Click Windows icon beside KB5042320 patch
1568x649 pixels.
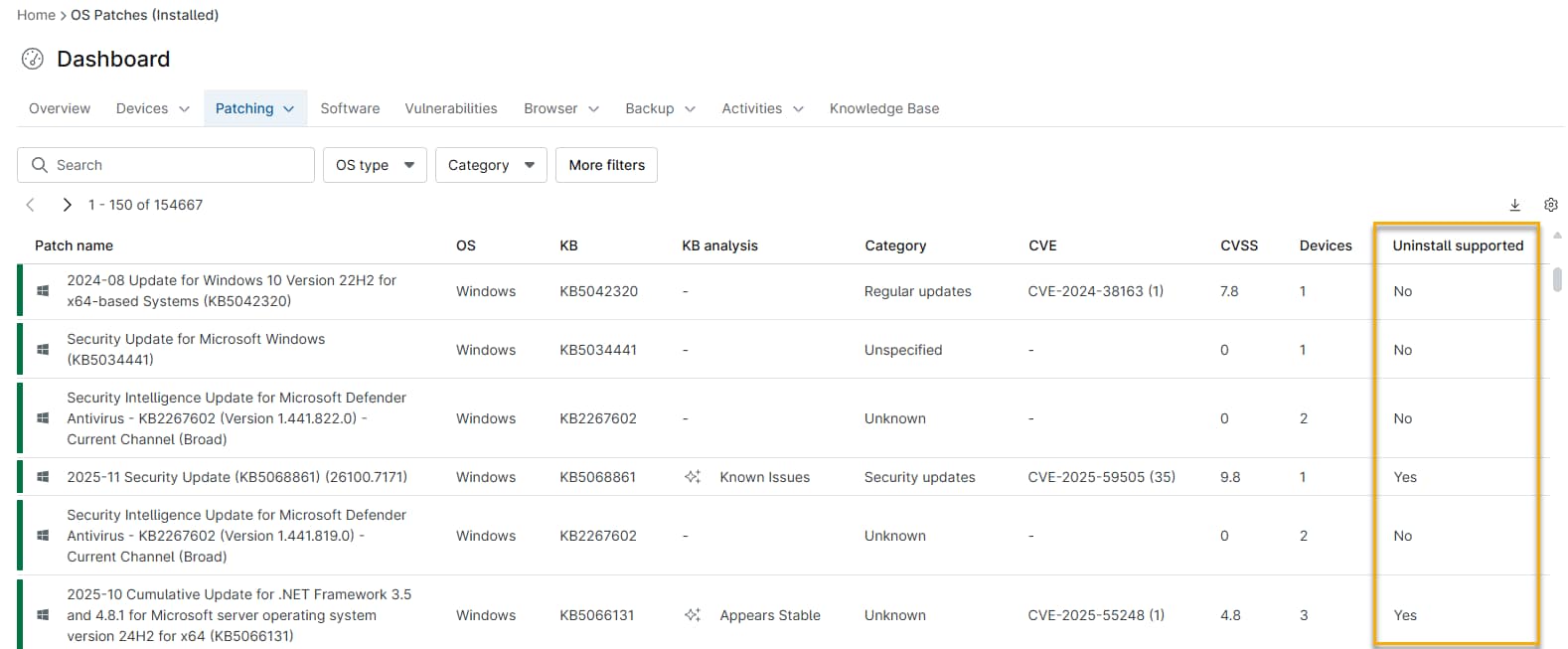coord(43,291)
